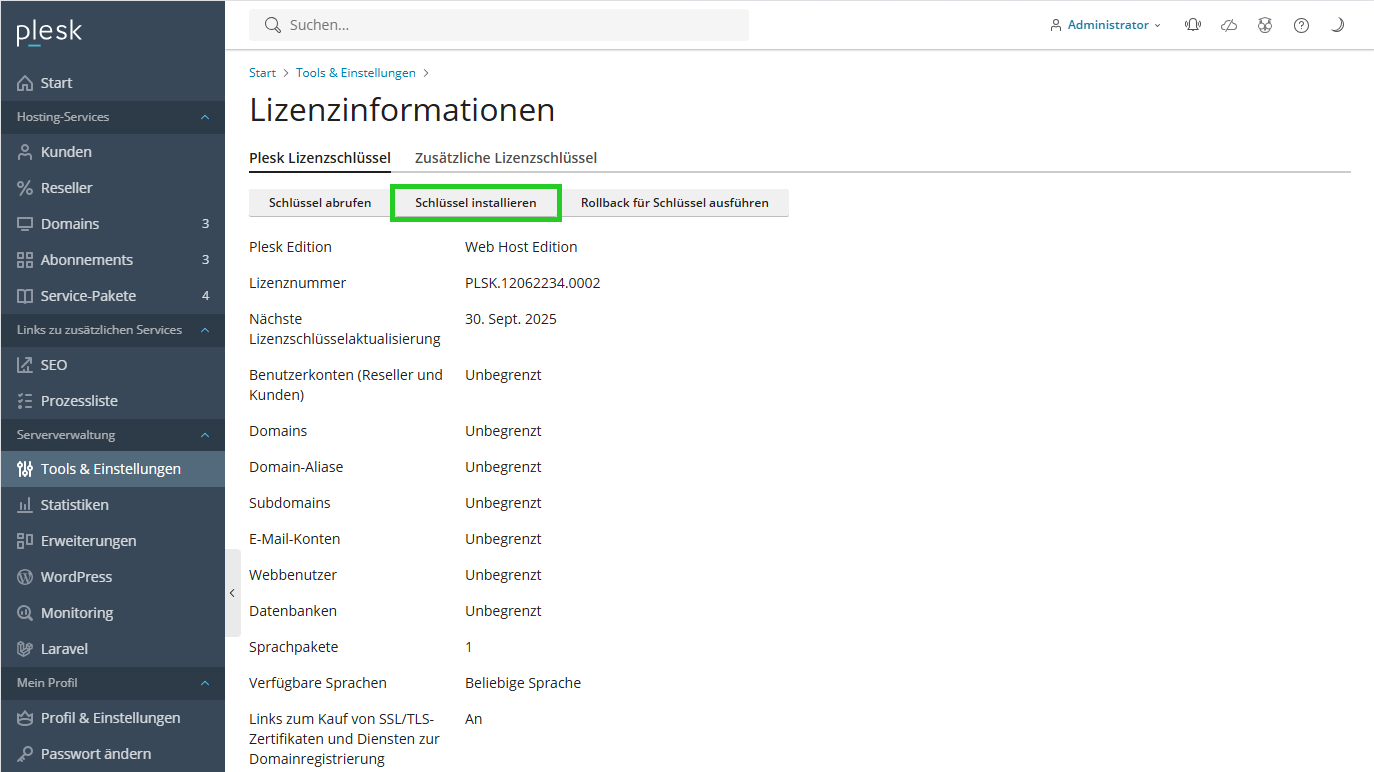The width and height of the screenshot is (1374, 772).
Task: Click the Profil & Einstellungen icon
Action: (x=25, y=718)
